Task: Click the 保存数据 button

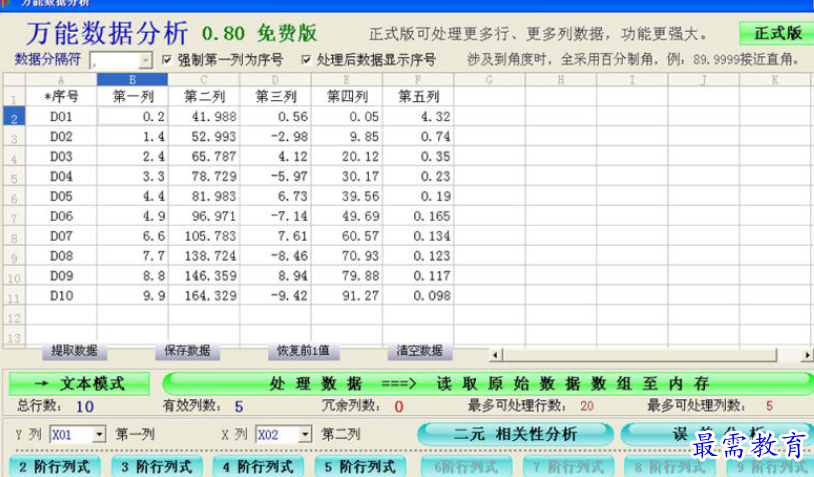Action: point(187,351)
